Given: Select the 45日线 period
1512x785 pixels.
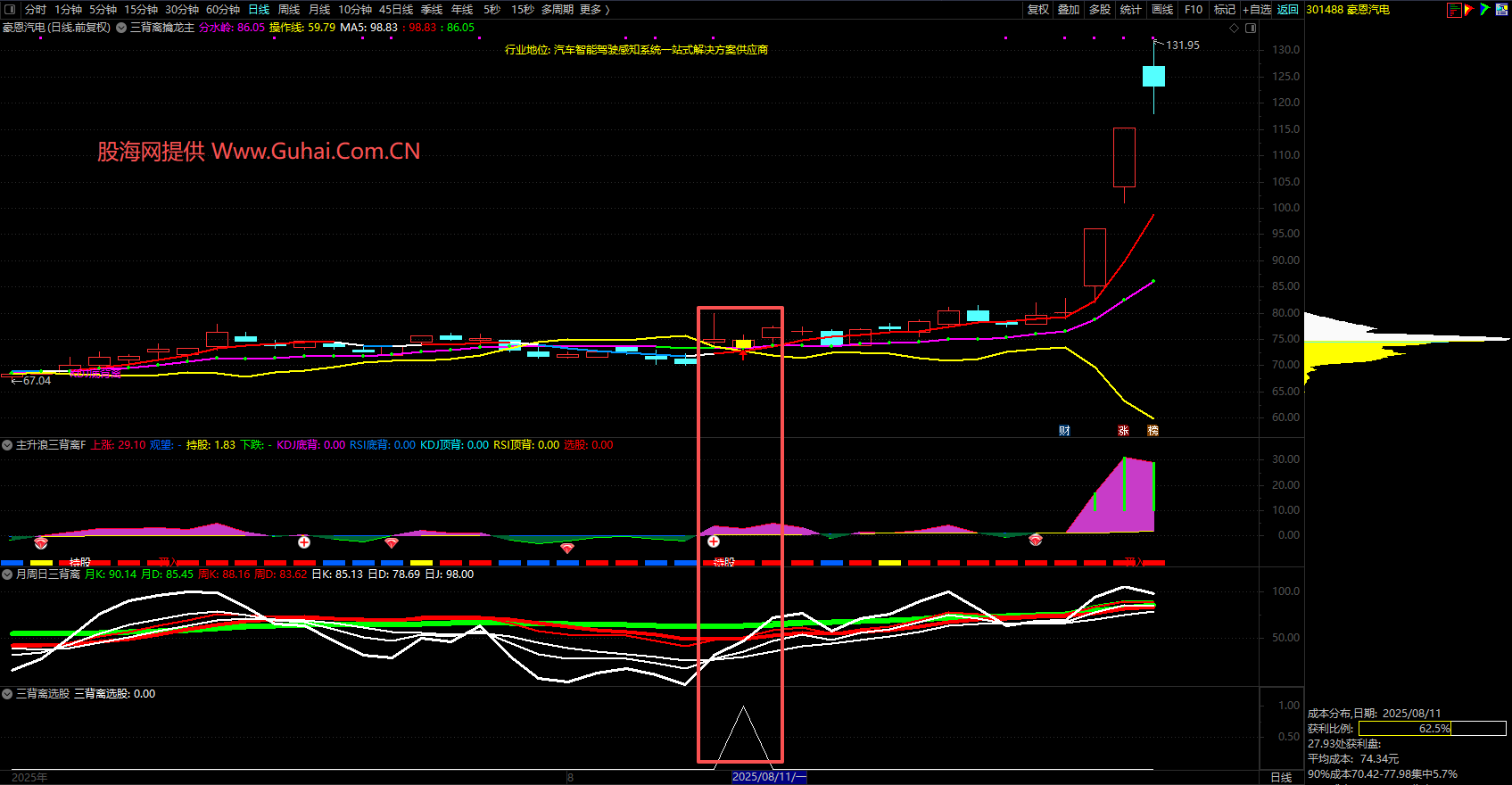Looking at the screenshot, I should pyautogui.click(x=396, y=10).
